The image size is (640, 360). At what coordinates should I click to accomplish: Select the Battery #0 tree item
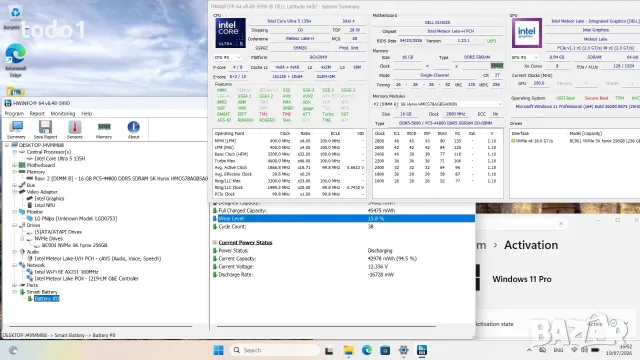[x=47, y=299]
